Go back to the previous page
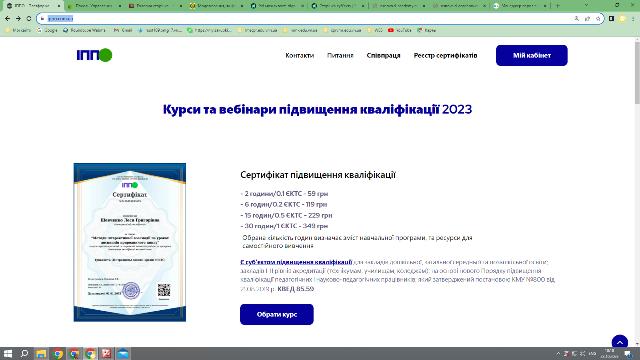The image size is (640, 360). pyautogui.click(x=8, y=19)
